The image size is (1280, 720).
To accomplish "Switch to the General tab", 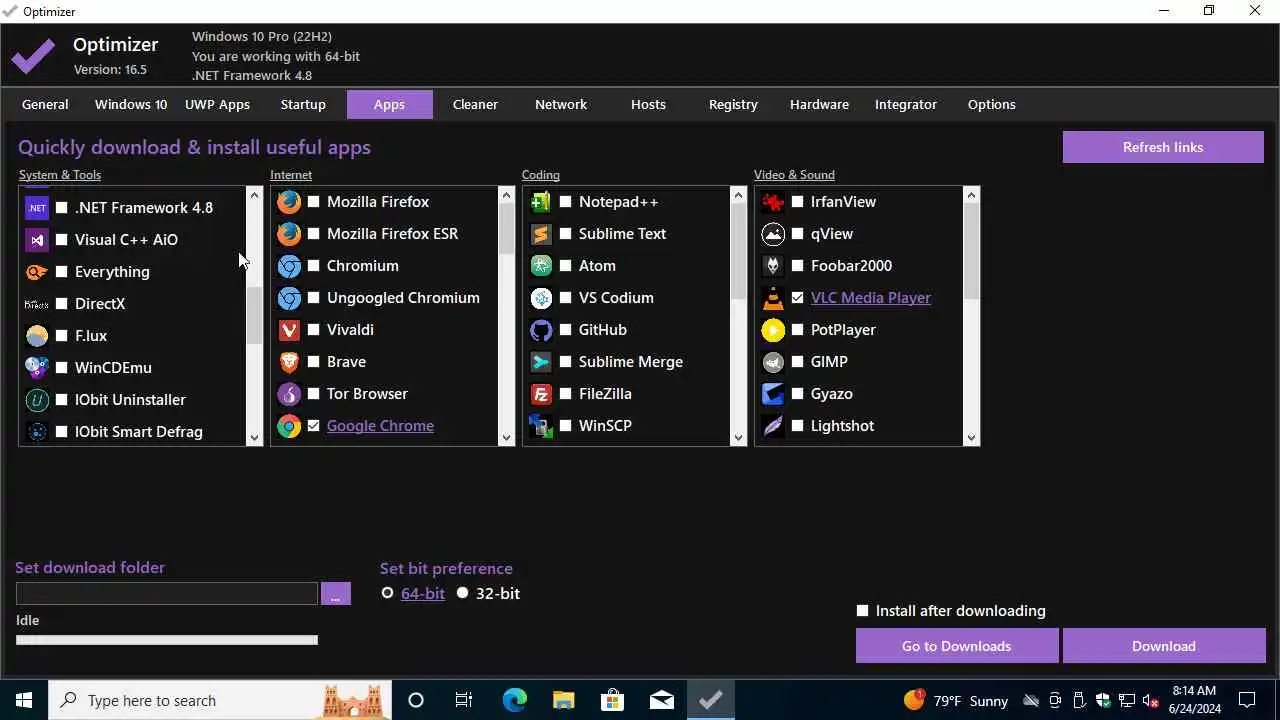I will tap(45, 104).
